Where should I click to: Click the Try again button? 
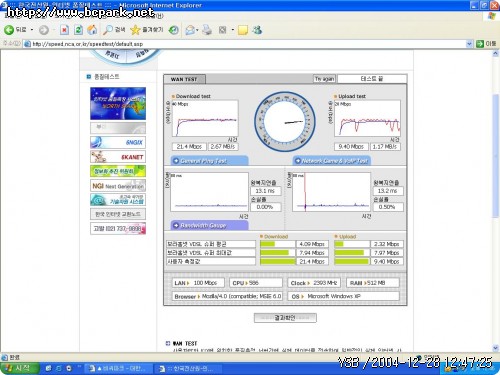324,79
